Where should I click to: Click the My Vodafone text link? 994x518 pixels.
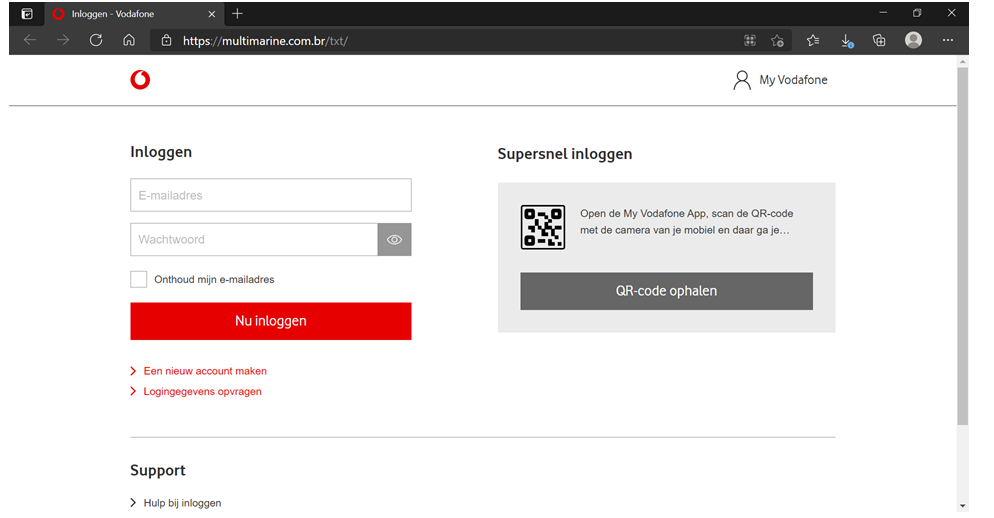pos(793,80)
